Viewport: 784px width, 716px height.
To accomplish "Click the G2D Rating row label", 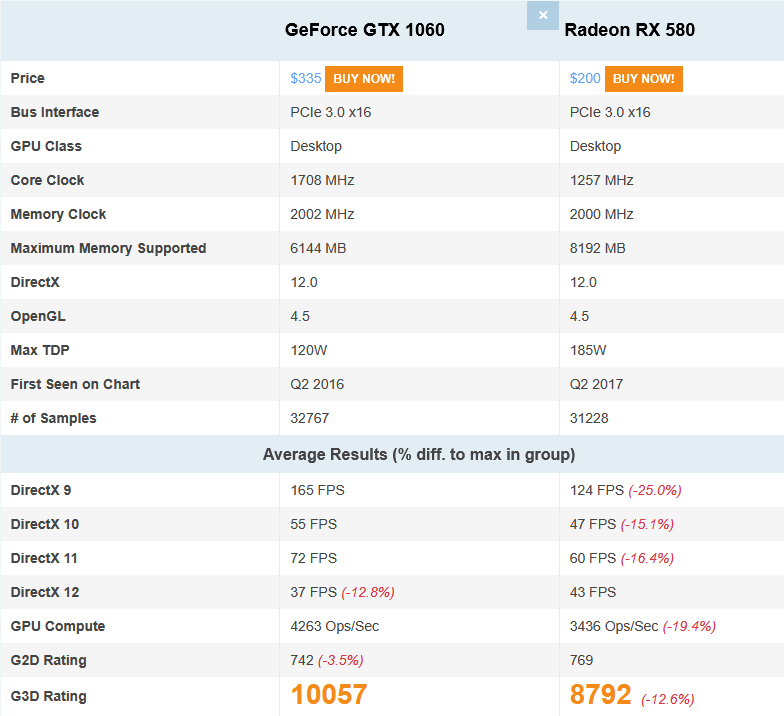I will tap(48, 660).
